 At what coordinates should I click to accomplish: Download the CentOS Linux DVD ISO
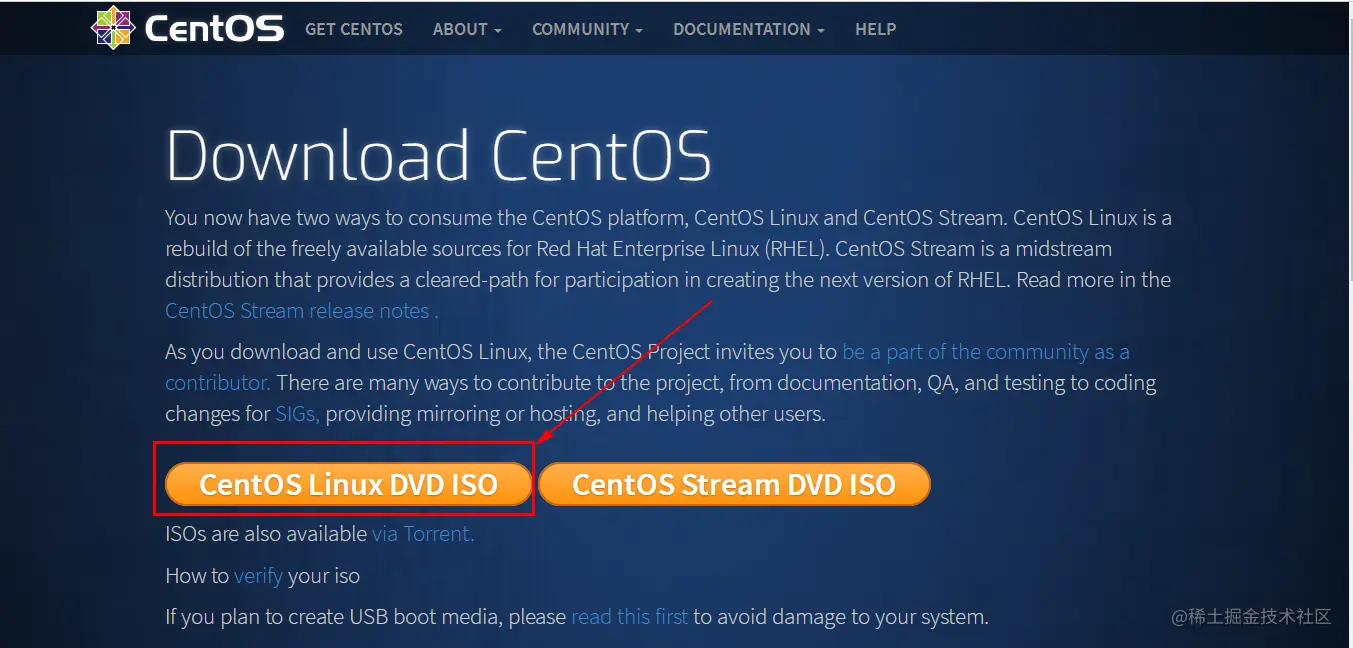pyautogui.click(x=348, y=484)
